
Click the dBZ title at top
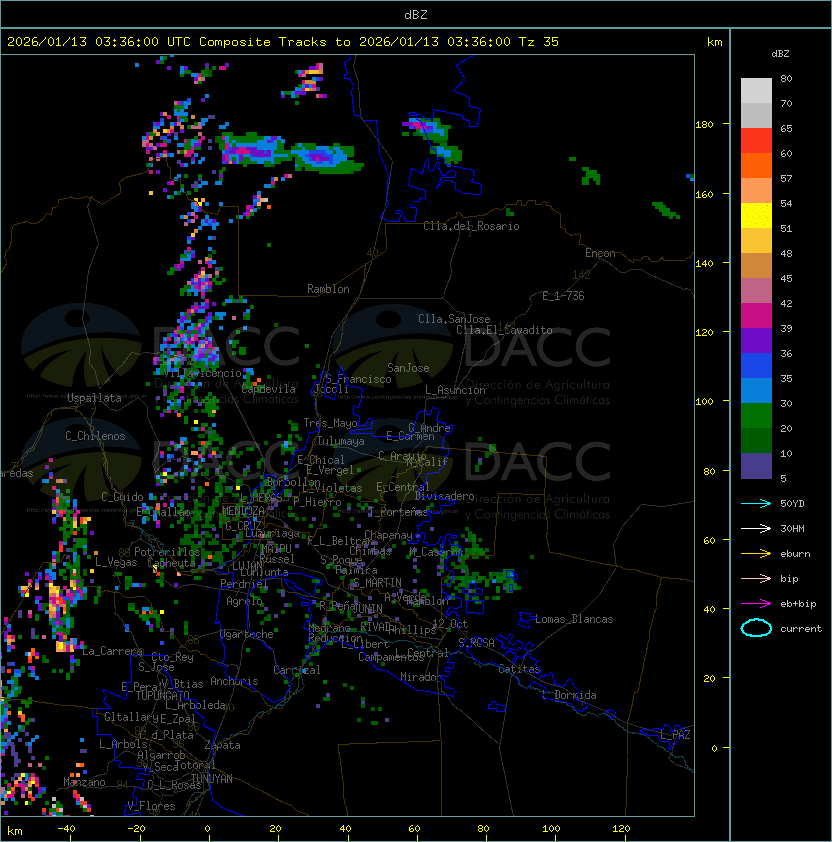(x=416, y=15)
